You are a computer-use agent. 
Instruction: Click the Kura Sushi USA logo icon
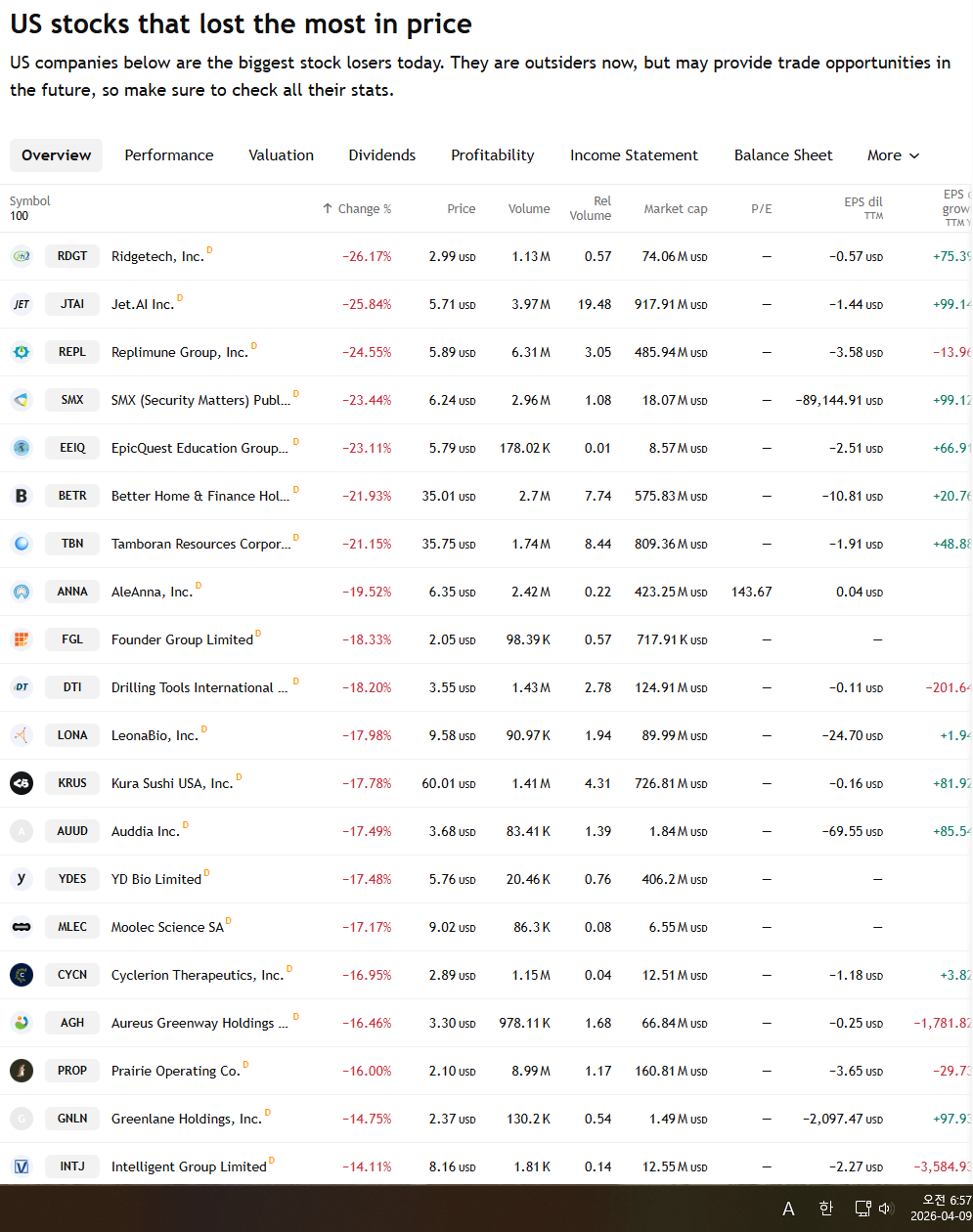click(22, 783)
